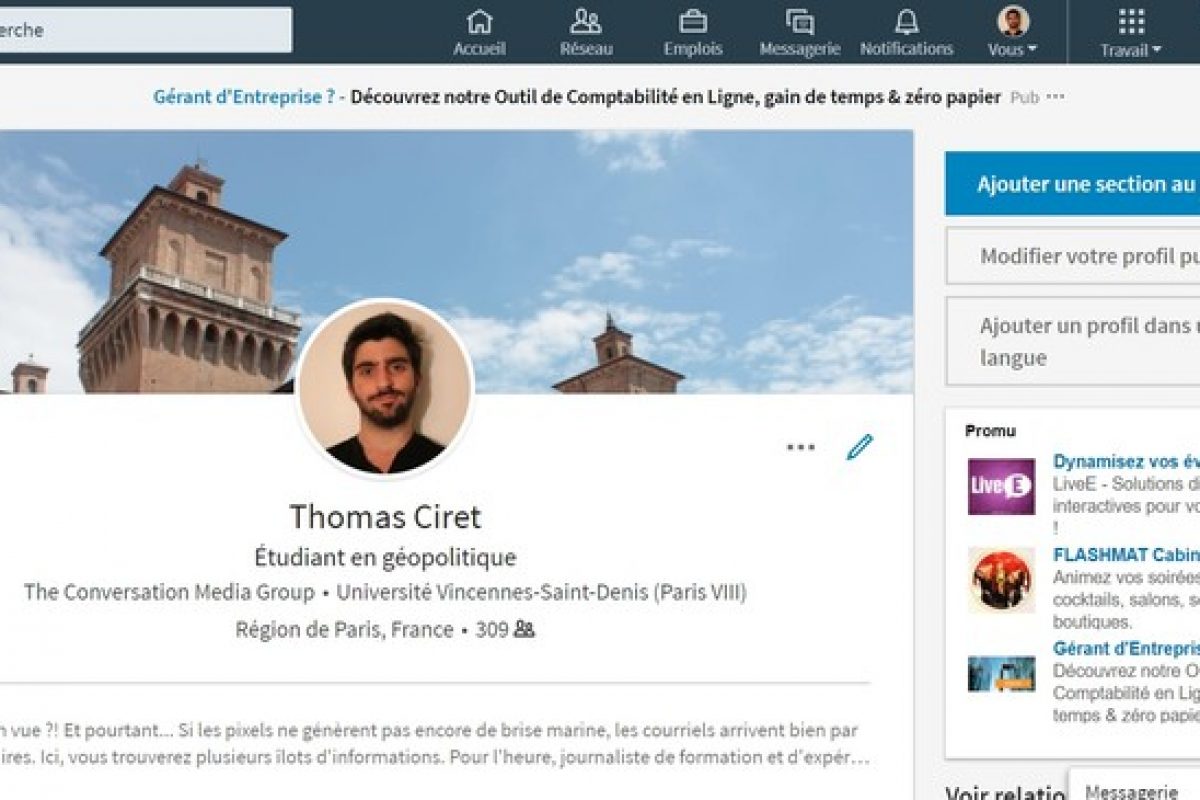The width and height of the screenshot is (1200, 800).
Task: Click The Conversation Media Group text
Action: (169, 592)
